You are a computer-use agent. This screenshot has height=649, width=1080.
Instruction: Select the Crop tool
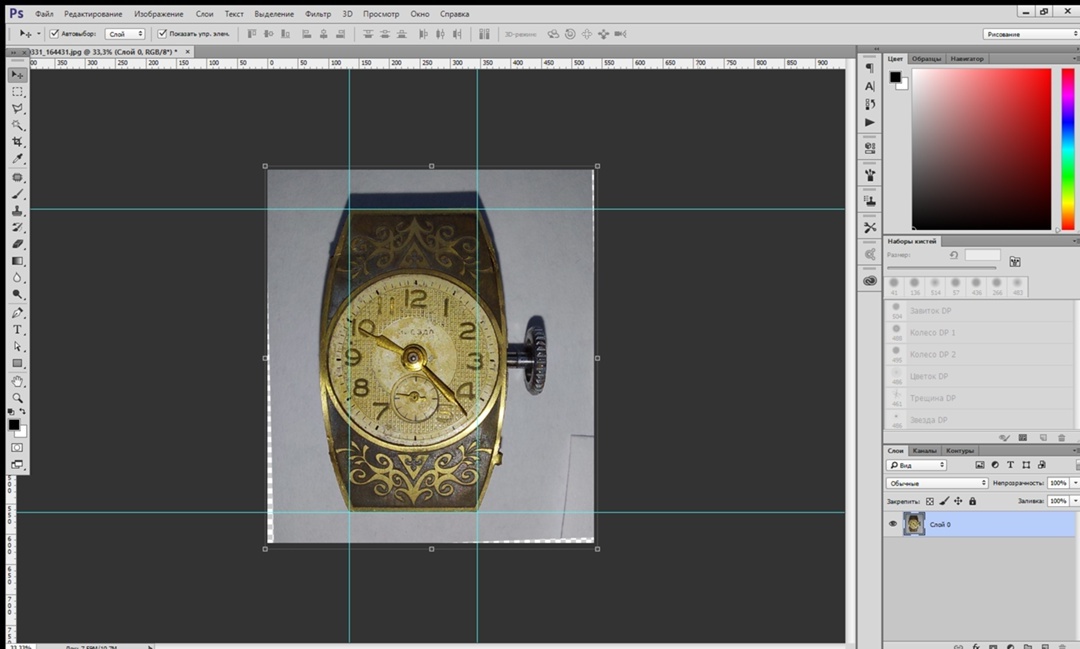tap(17, 142)
